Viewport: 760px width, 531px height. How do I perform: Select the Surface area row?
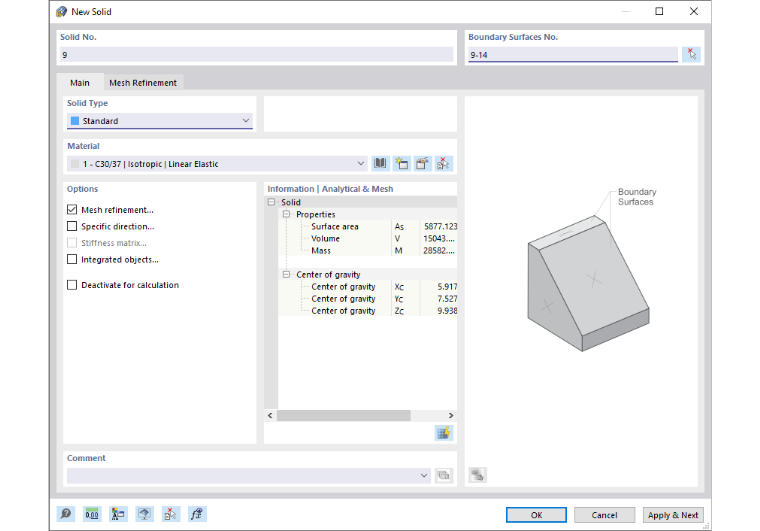click(x=367, y=226)
